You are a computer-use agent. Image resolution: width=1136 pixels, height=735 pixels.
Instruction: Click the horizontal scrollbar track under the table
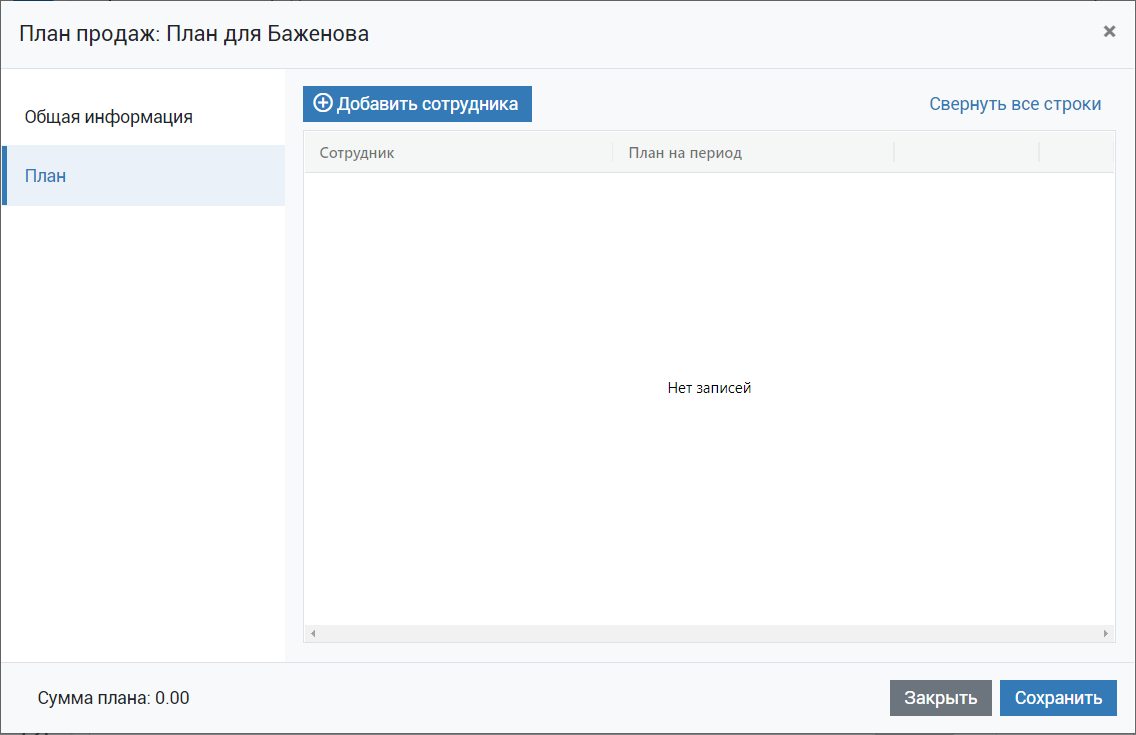709,634
